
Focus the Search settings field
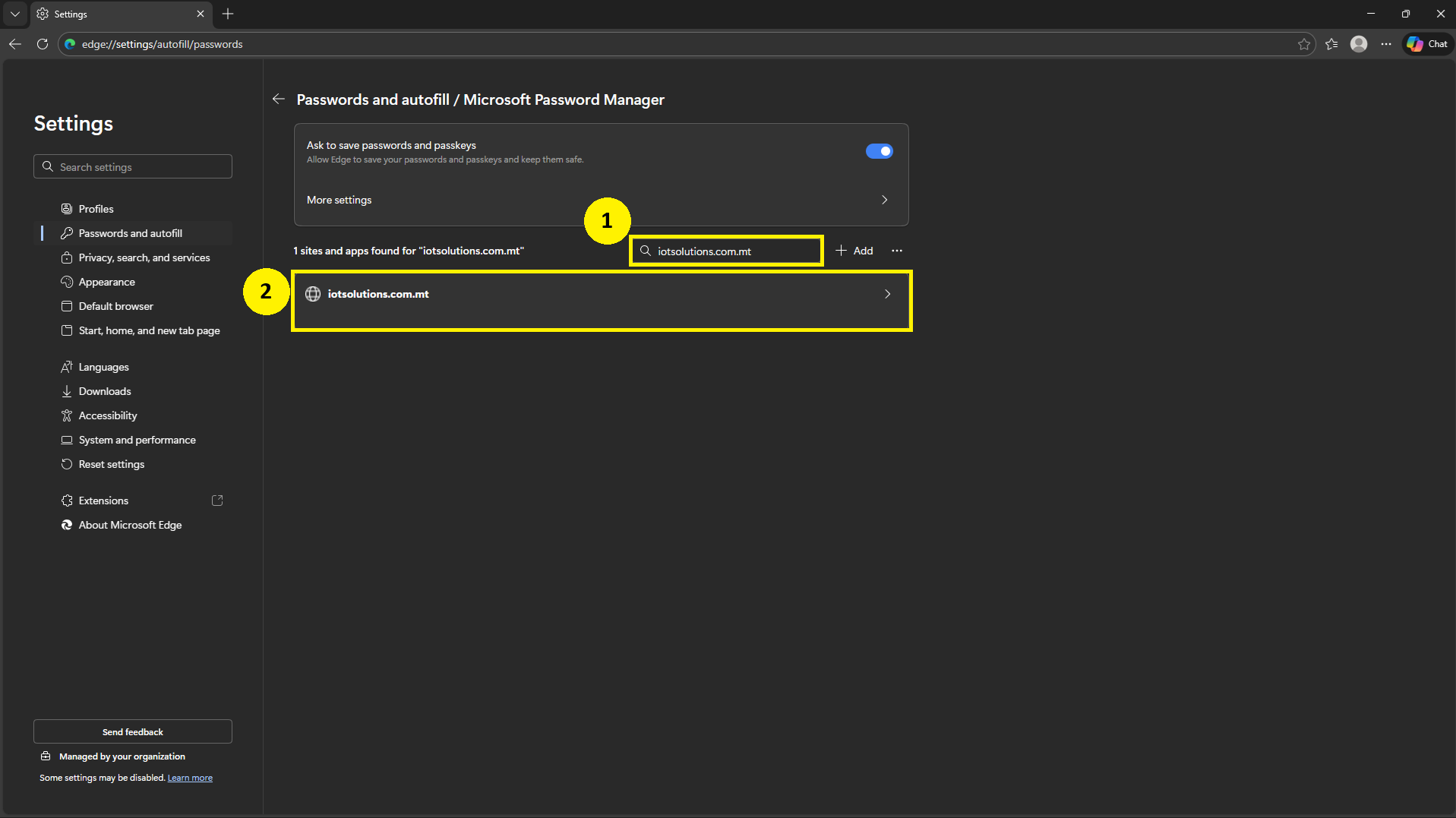click(133, 166)
